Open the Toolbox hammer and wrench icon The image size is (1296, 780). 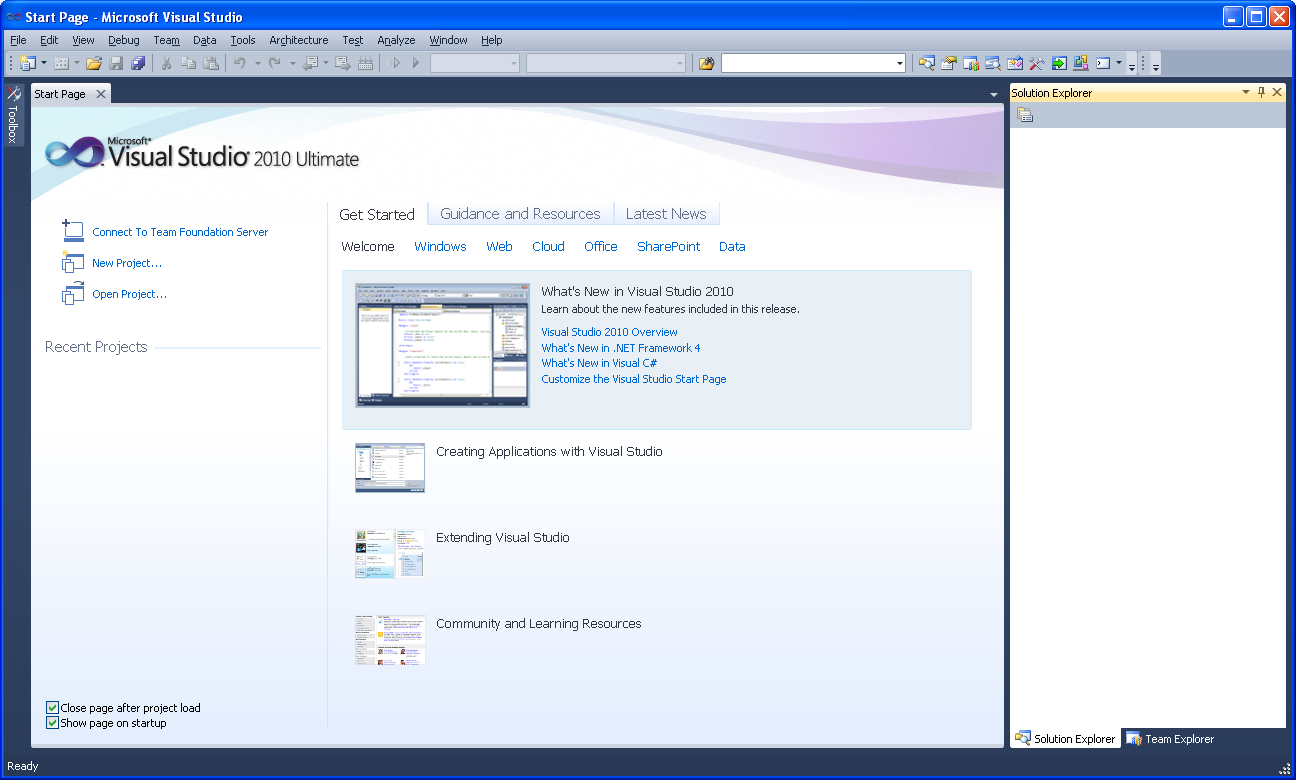click(x=1037, y=63)
